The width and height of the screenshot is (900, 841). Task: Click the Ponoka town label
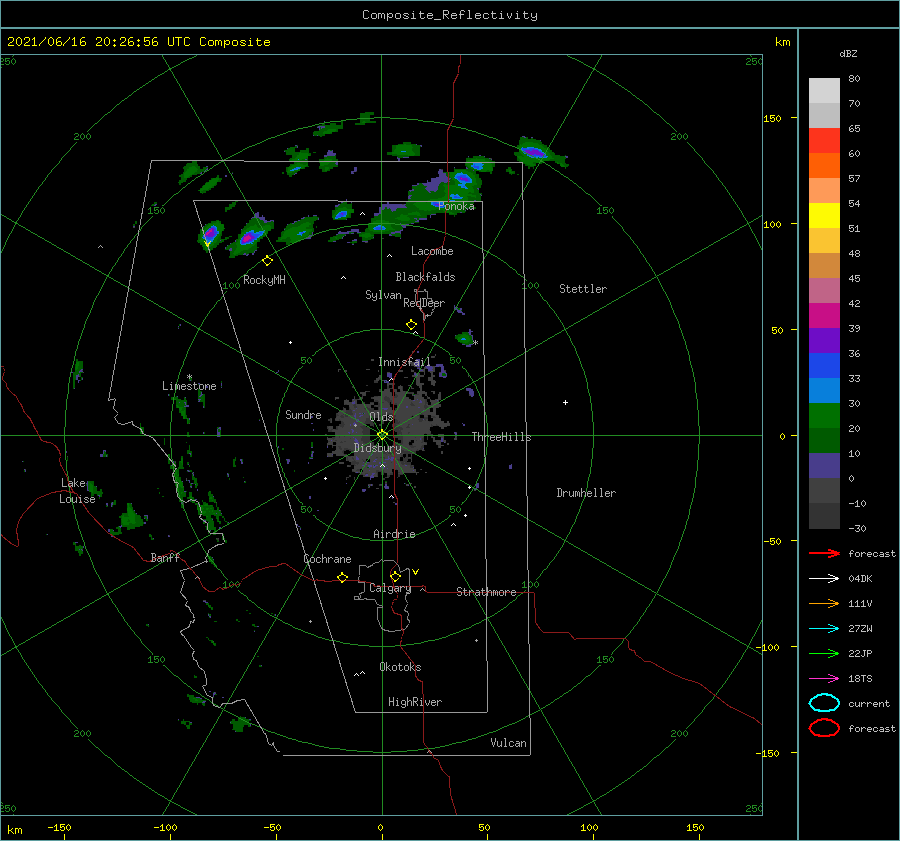coord(457,206)
